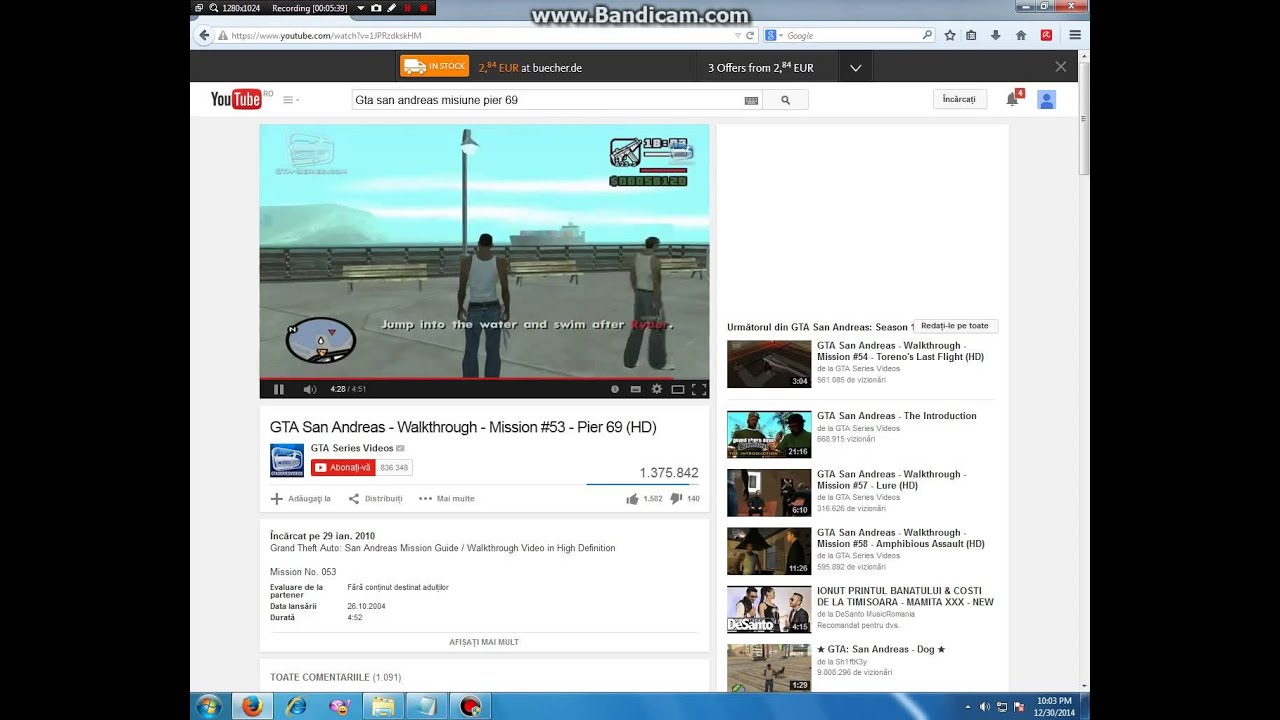This screenshot has width=1280, height=720.
Task: Take a Bandicam screenshot with camera icon
Action: tap(377, 8)
